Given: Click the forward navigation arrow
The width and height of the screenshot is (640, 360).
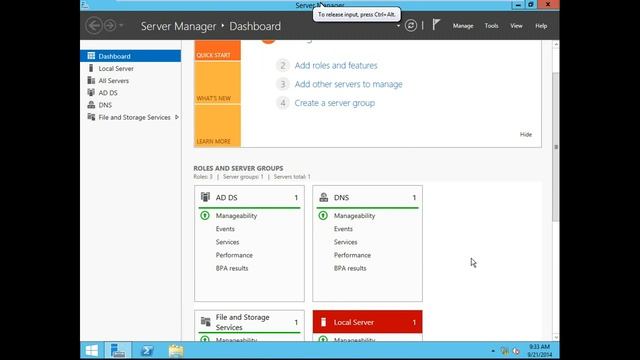Looking at the screenshot, I should [x=109, y=26].
